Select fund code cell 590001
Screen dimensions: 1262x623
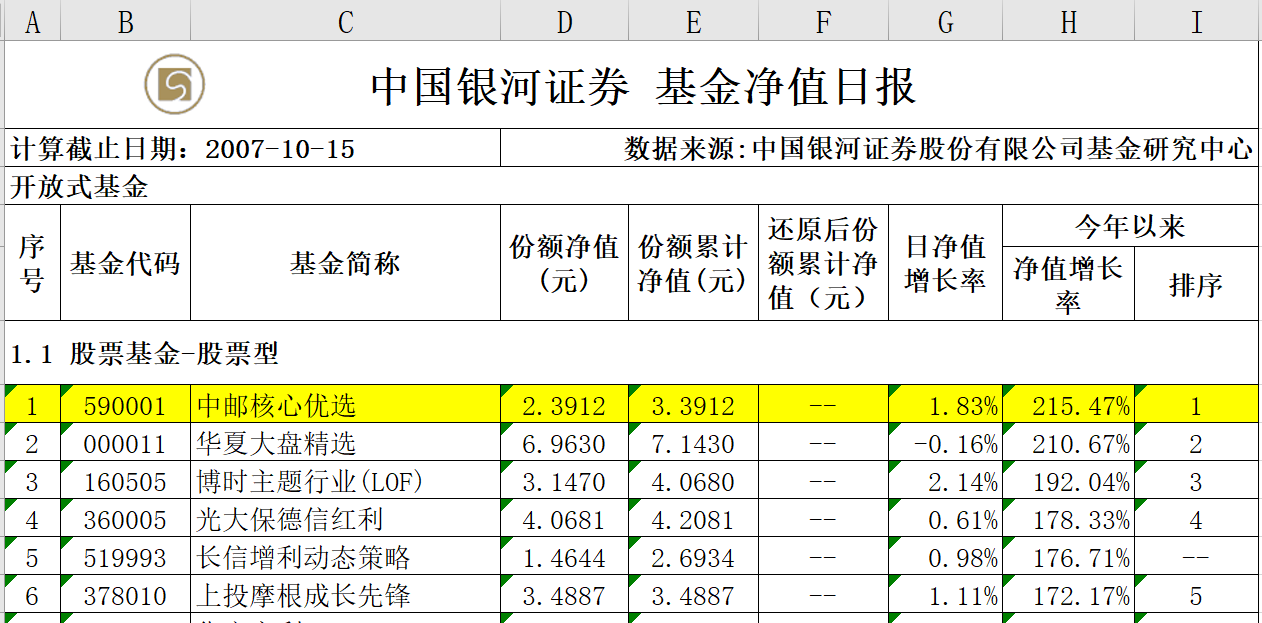(x=125, y=405)
